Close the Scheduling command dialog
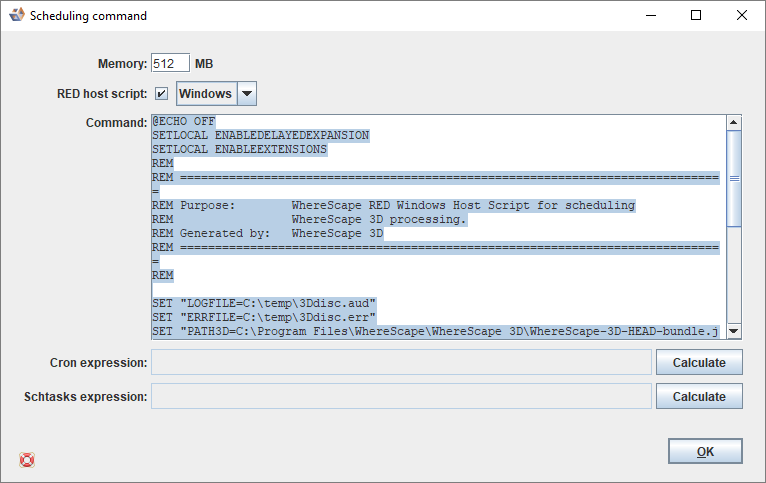766x483 pixels. [x=741, y=16]
